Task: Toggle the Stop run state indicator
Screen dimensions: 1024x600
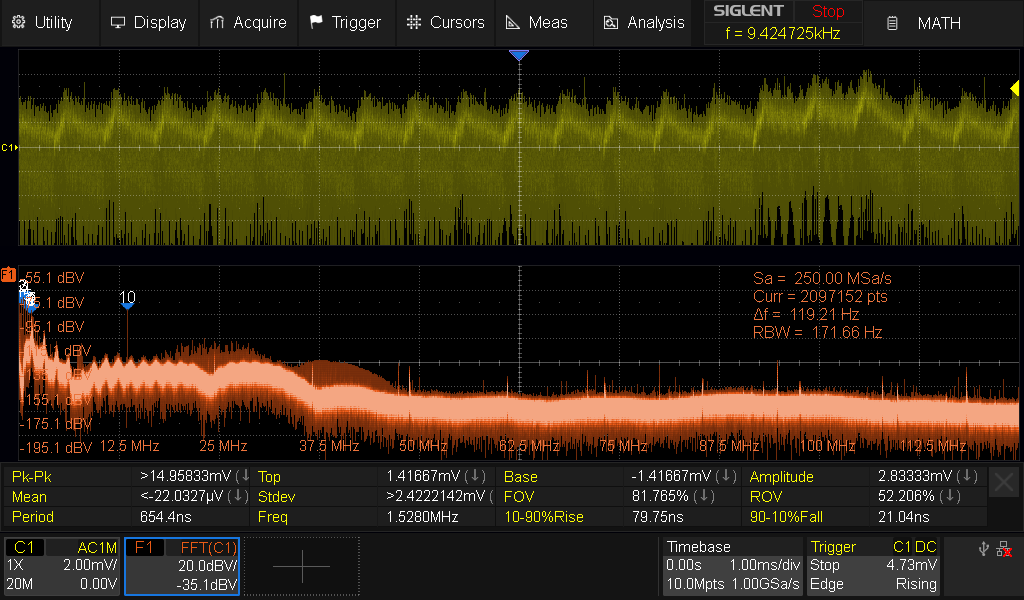Action: tap(827, 12)
